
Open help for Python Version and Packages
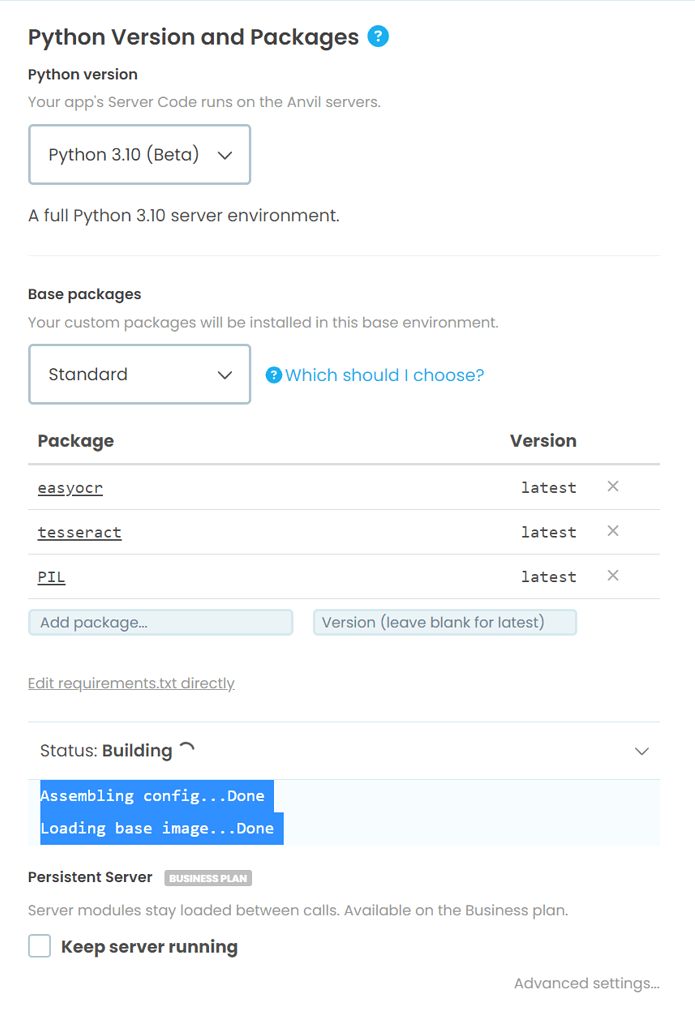pyautogui.click(x=378, y=37)
